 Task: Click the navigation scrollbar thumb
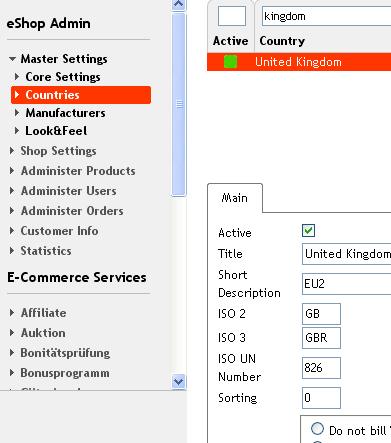pyautogui.click(x=179, y=104)
